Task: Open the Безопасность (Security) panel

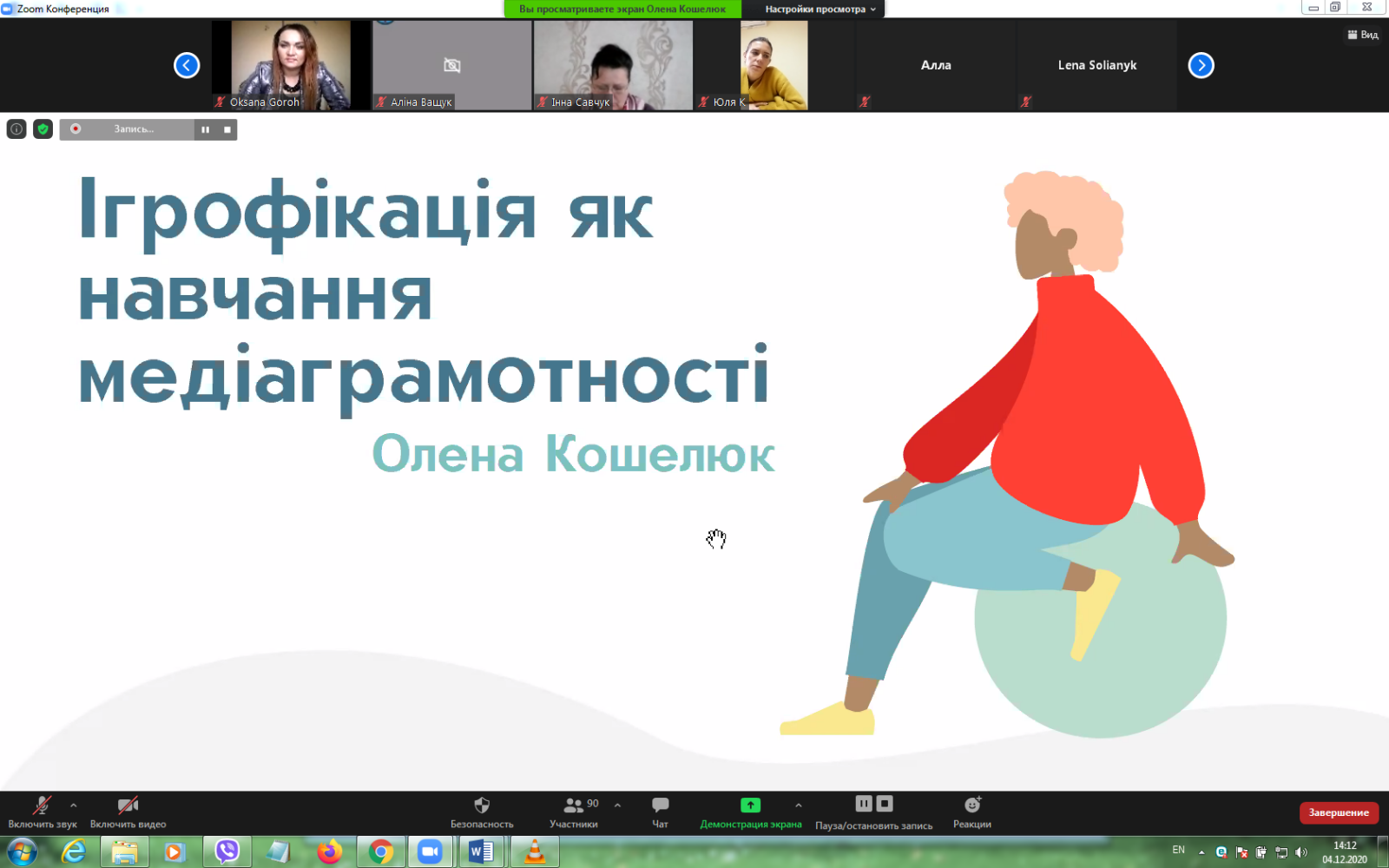Action: [x=482, y=812]
